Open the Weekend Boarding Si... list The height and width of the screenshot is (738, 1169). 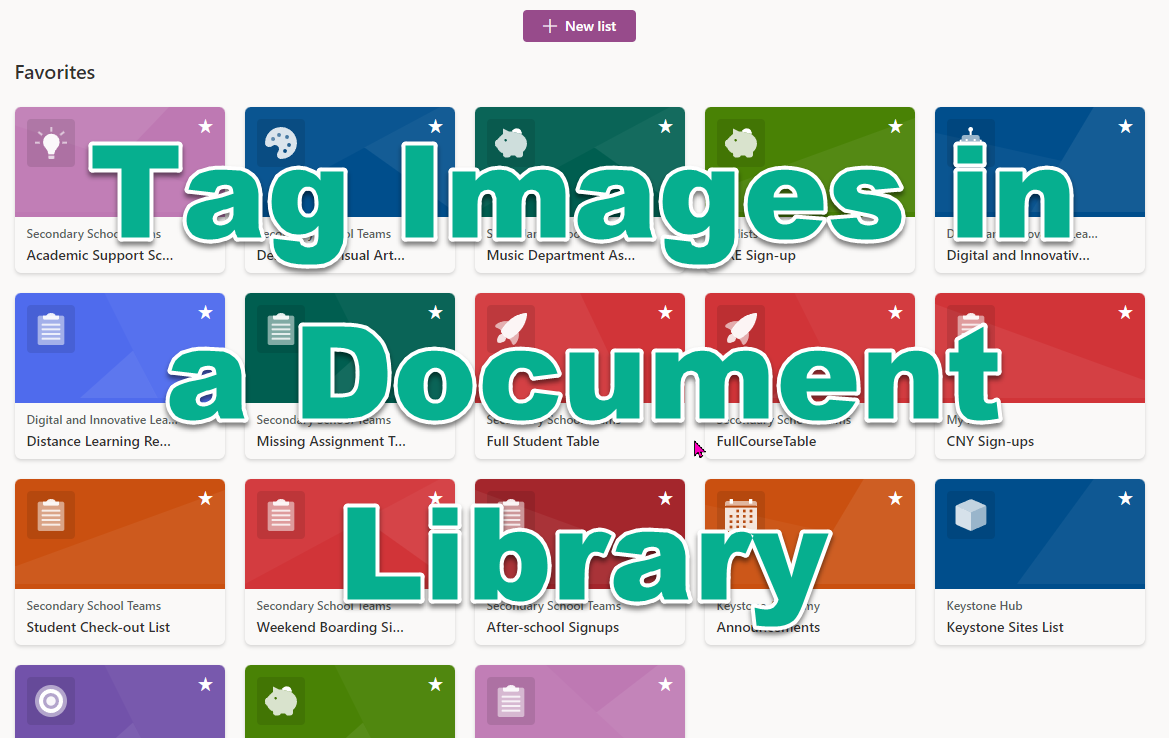coord(330,627)
